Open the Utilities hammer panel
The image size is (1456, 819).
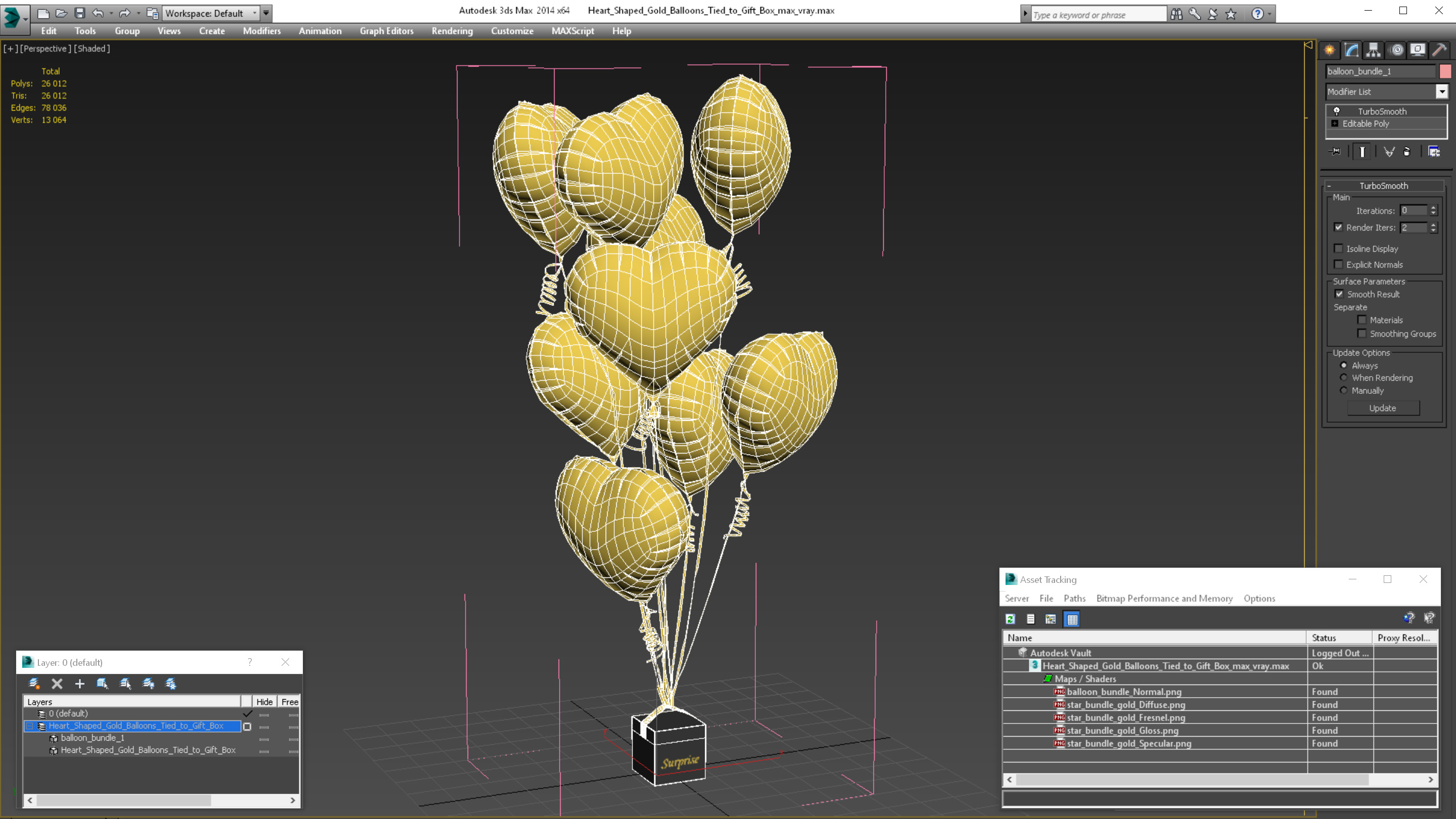(1439, 51)
